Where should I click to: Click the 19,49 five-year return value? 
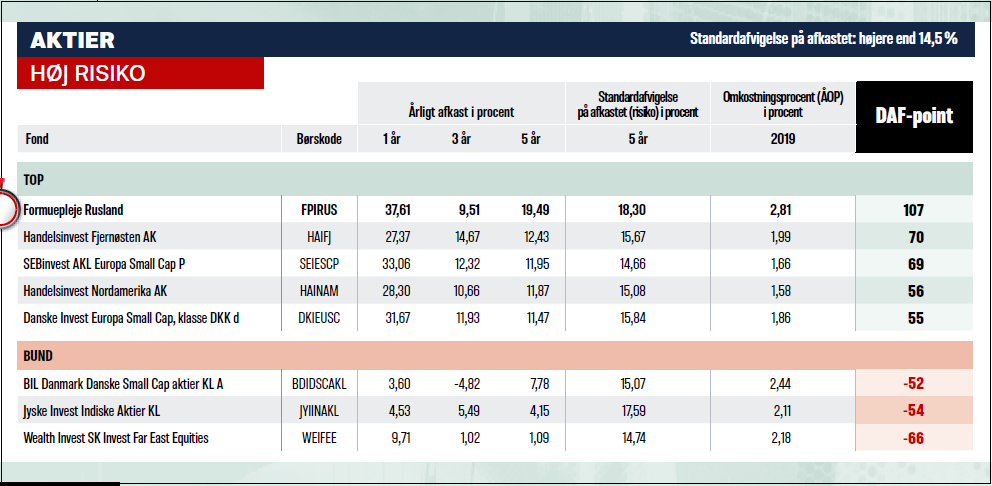coord(535,210)
